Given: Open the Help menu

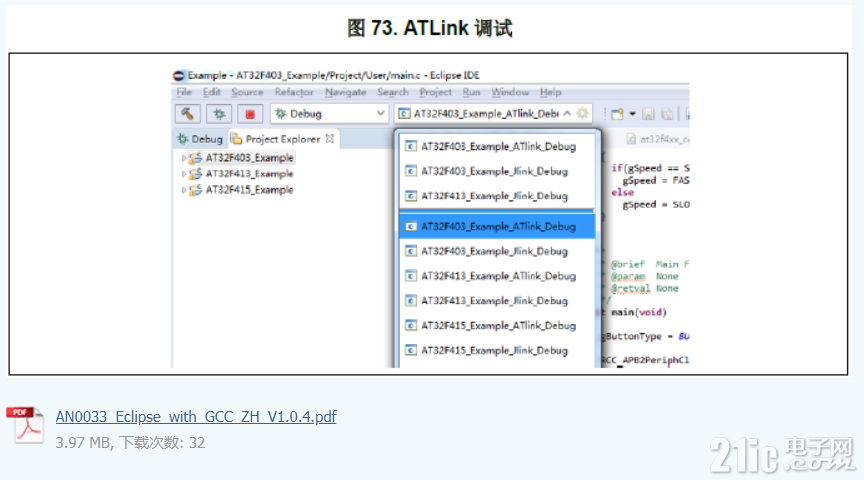Looking at the screenshot, I should point(550,92).
